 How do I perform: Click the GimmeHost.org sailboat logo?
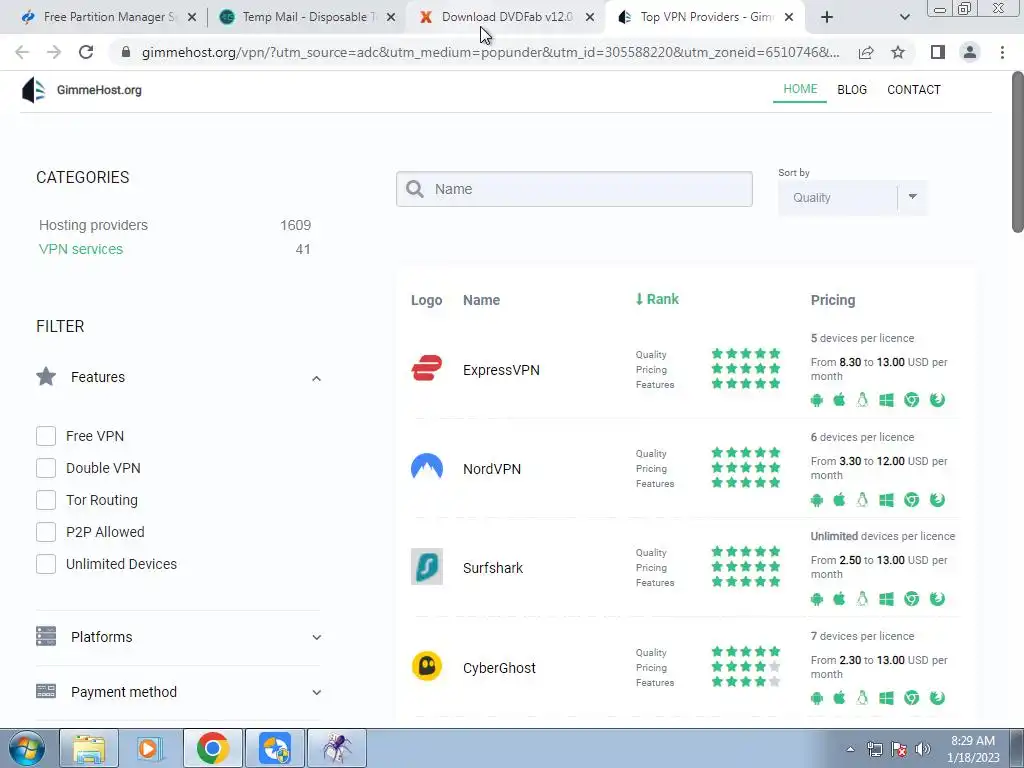point(33,90)
